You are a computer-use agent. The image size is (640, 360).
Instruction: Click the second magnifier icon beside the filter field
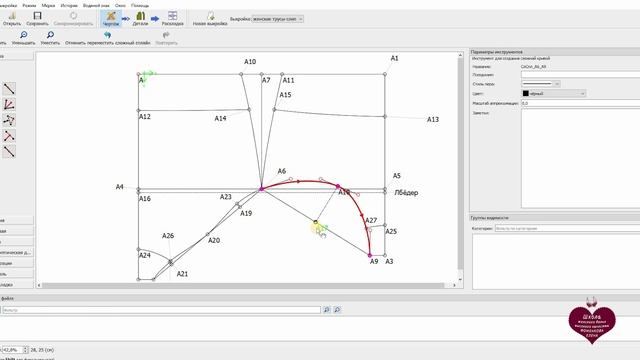point(337,310)
